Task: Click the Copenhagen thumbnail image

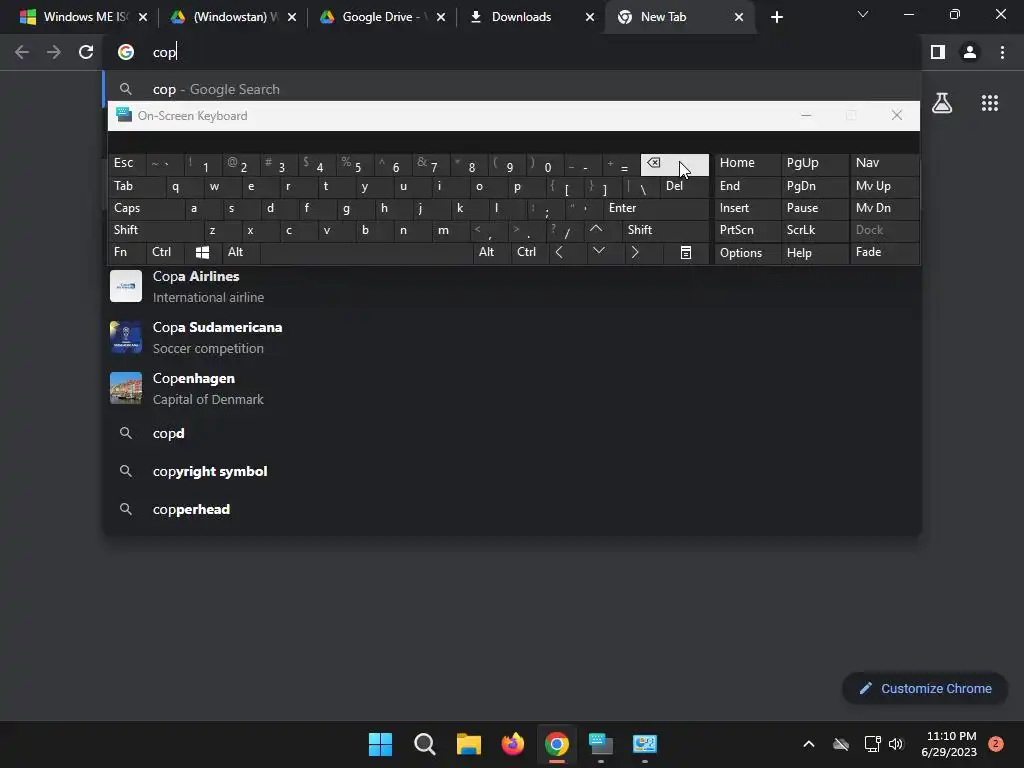Action: coord(126,389)
